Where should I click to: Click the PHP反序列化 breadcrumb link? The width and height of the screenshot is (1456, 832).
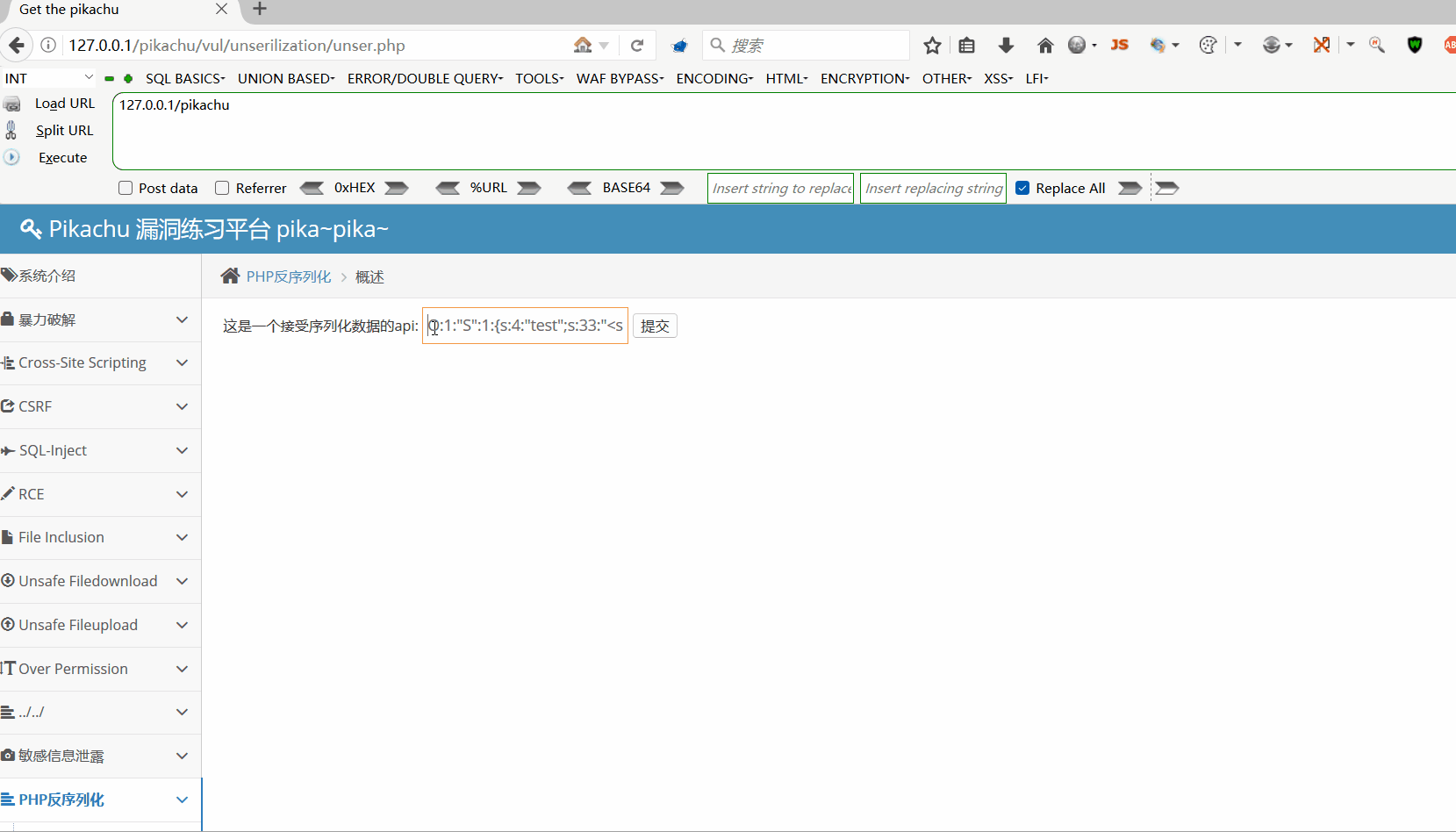tap(289, 276)
